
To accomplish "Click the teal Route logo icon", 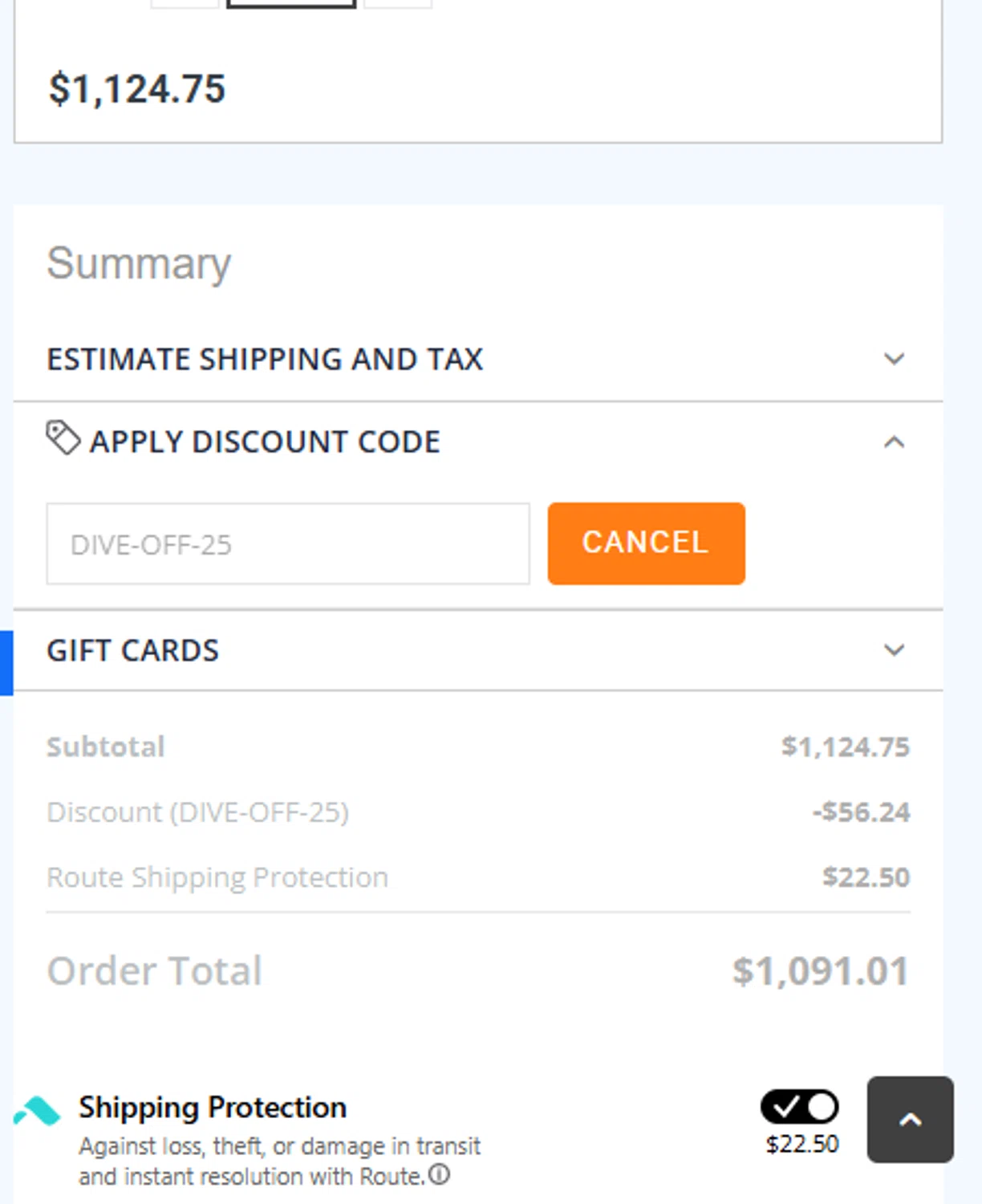I will click(x=37, y=1112).
